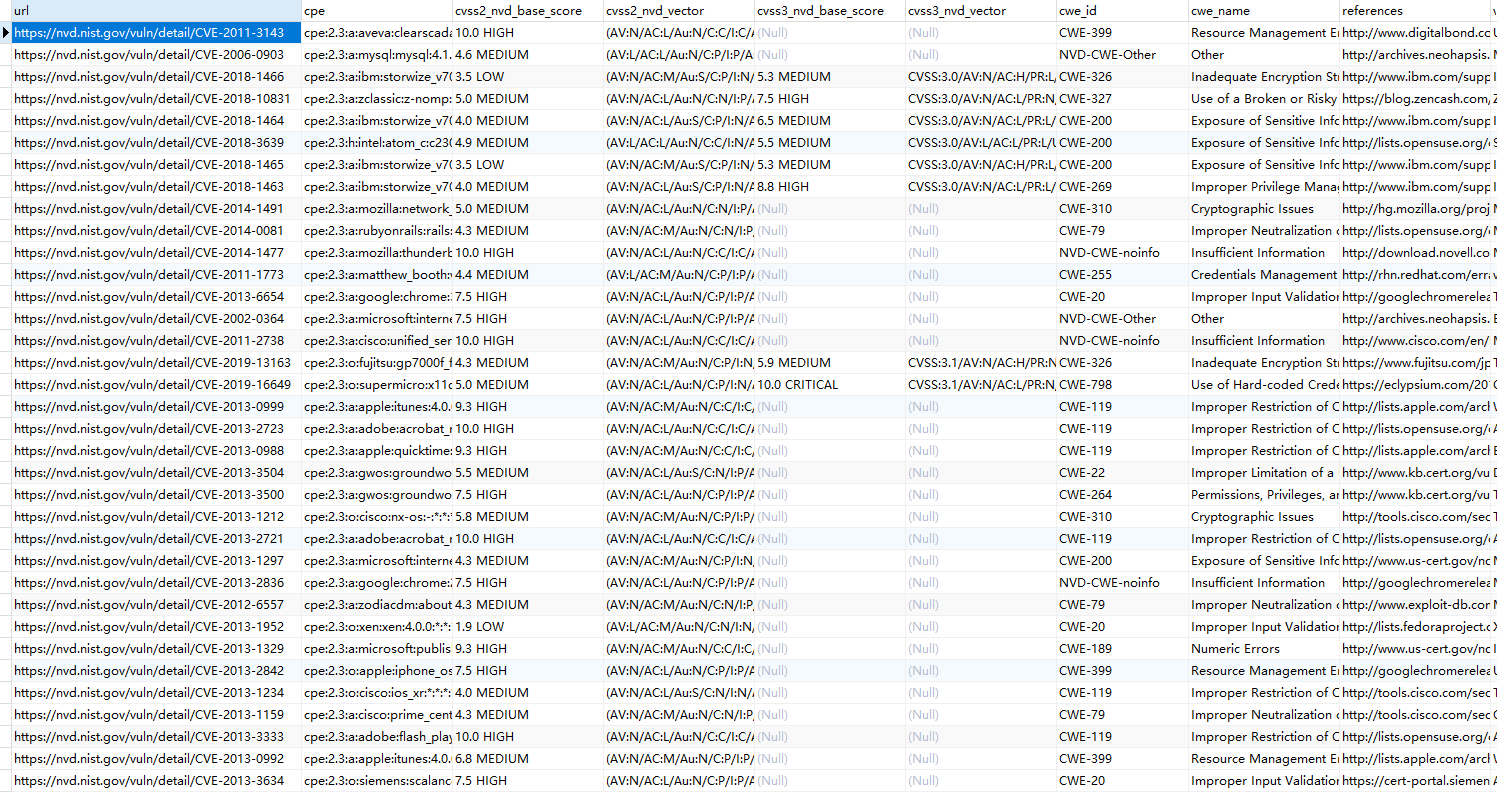Select the CVE-2011-3143 url cell
This screenshot has height=808, width=1497.
coord(156,33)
